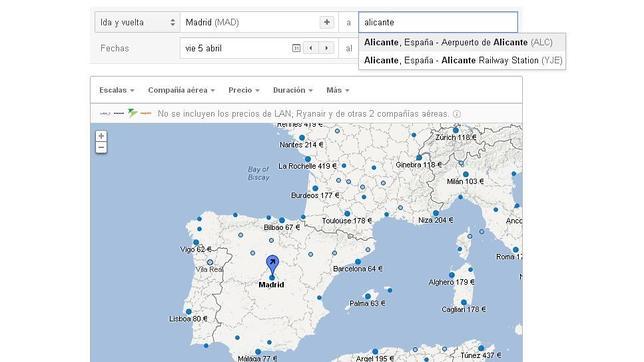Zoom out the map with minus button
This screenshot has width=644, height=362.
pyautogui.click(x=101, y=148)
